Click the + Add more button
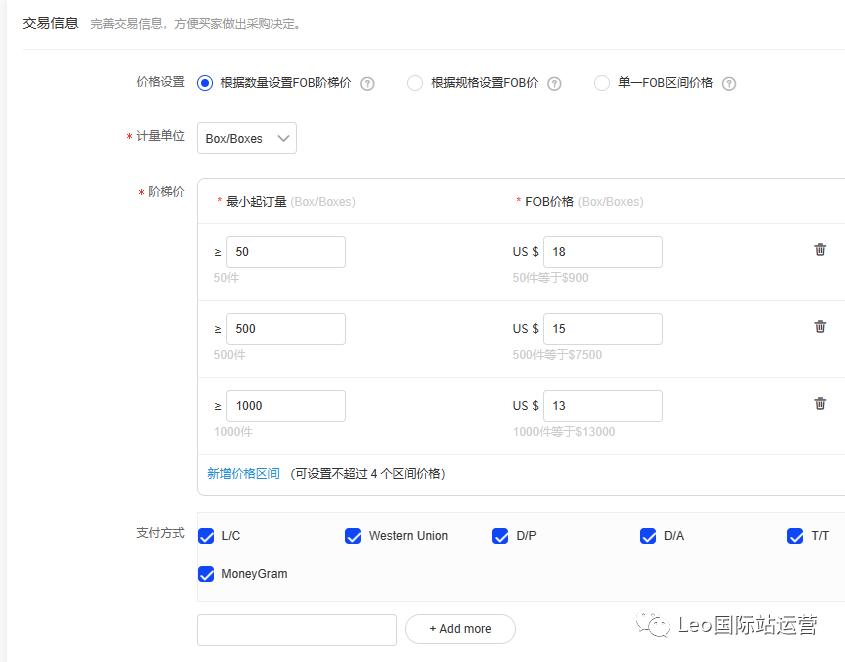Image resolution: width=845 pixels, height=662 pixels. pos(460,629)
